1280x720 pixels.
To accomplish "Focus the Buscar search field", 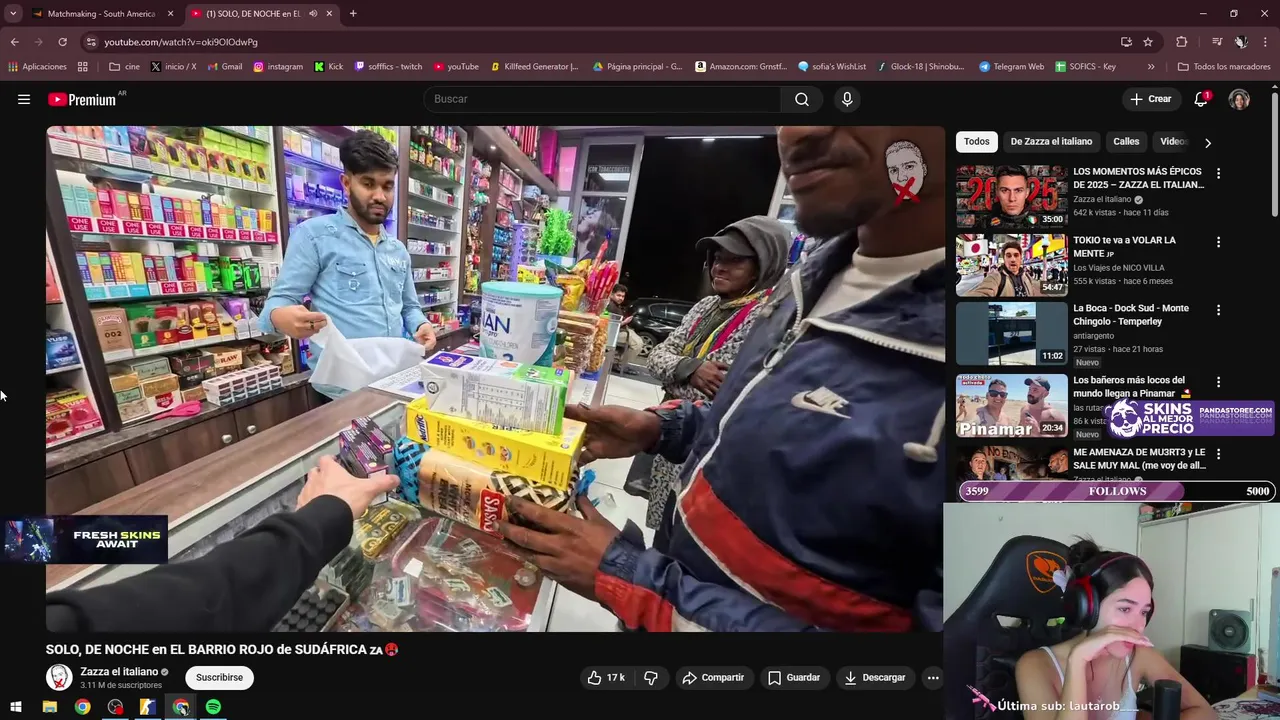I will pyautogui.click(x=603, y=99).
